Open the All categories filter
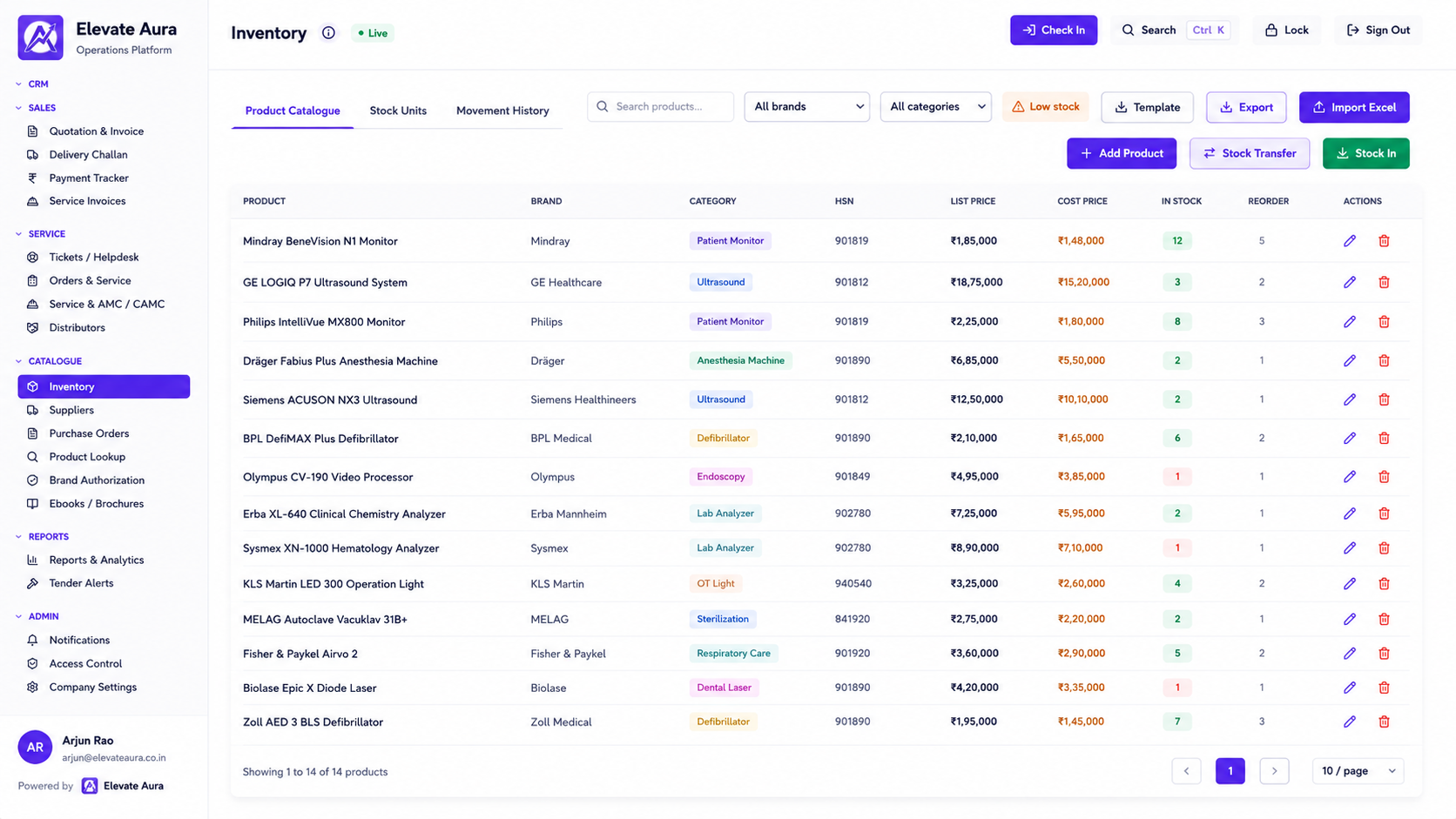 [x=935, y=107]
